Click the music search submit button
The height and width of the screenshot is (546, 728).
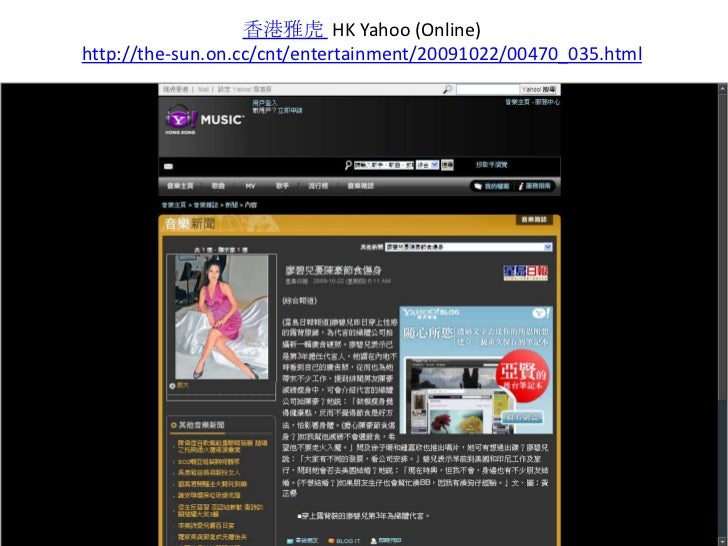447,165
